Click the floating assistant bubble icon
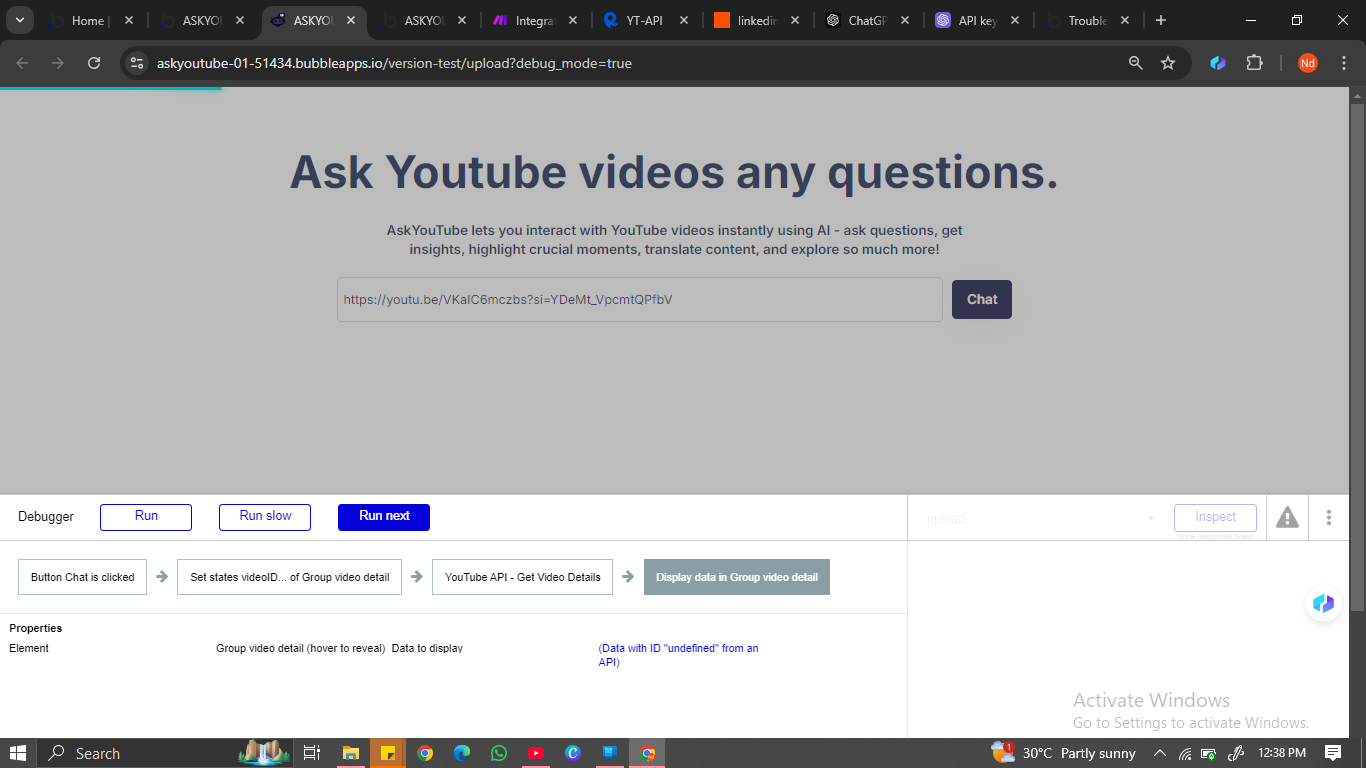Image resolution: width=1366 pixels, height=768 pixels. point(1323,603)
